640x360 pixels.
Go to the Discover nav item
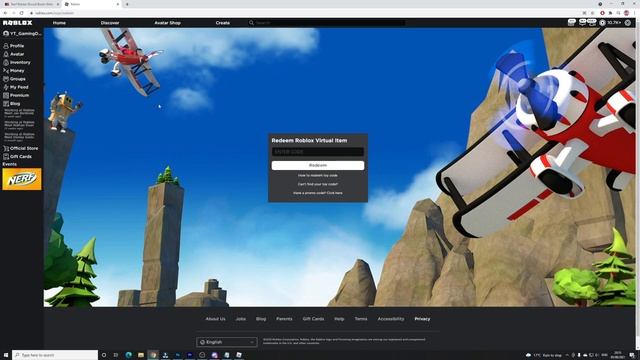coord(110,23)
